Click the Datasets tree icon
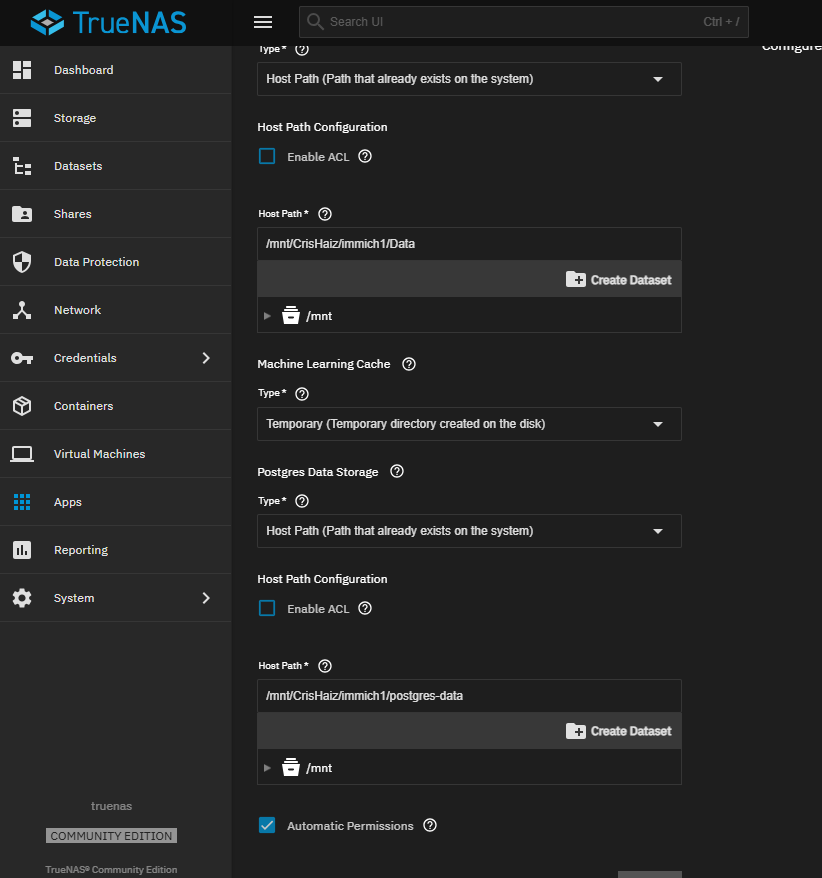This screenshot has height=878, width=822. [22, 166]
